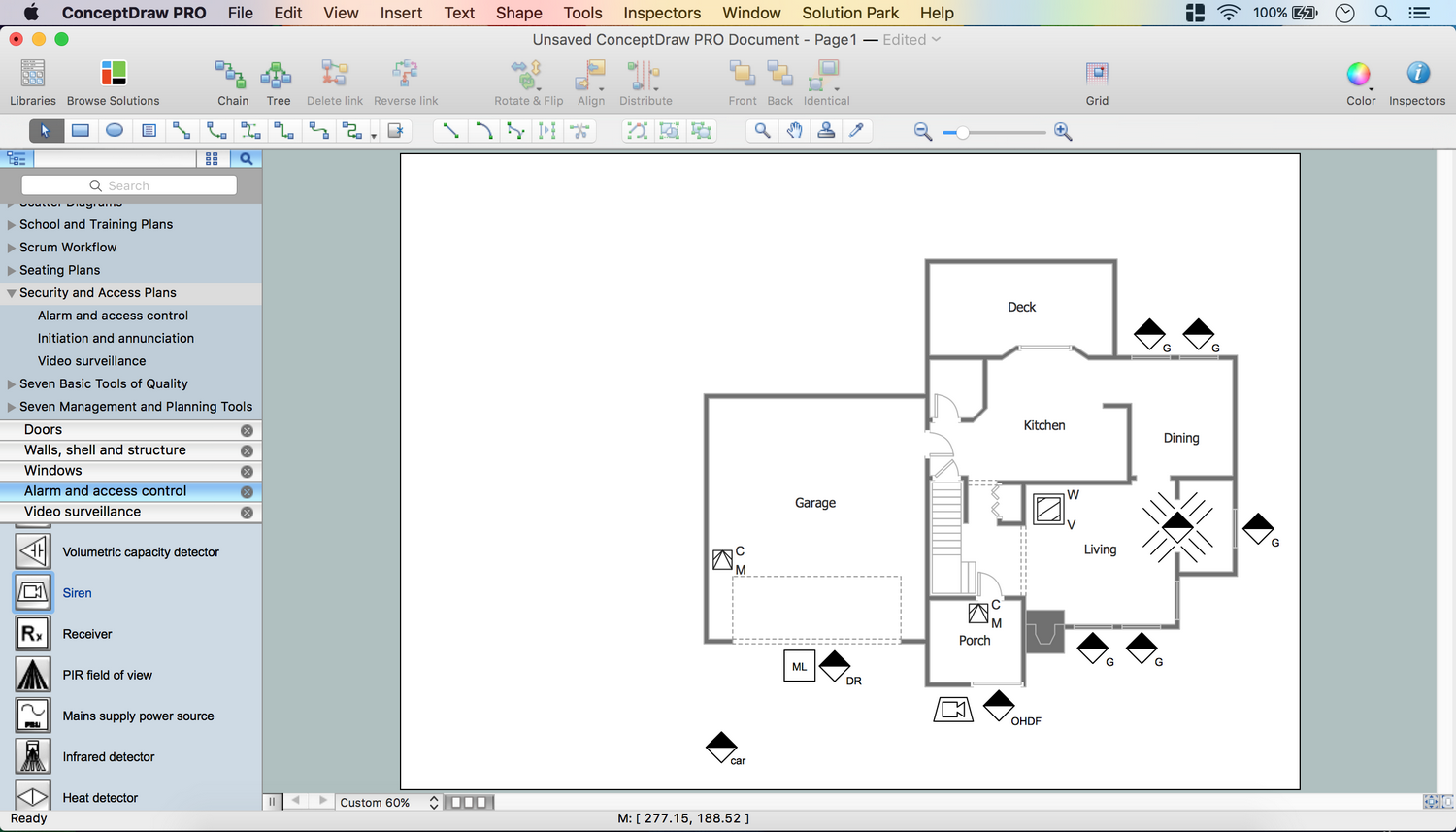The image size is (1456, 832).
Task: Open Rotate & Flip options
Action: click(527, 74)
